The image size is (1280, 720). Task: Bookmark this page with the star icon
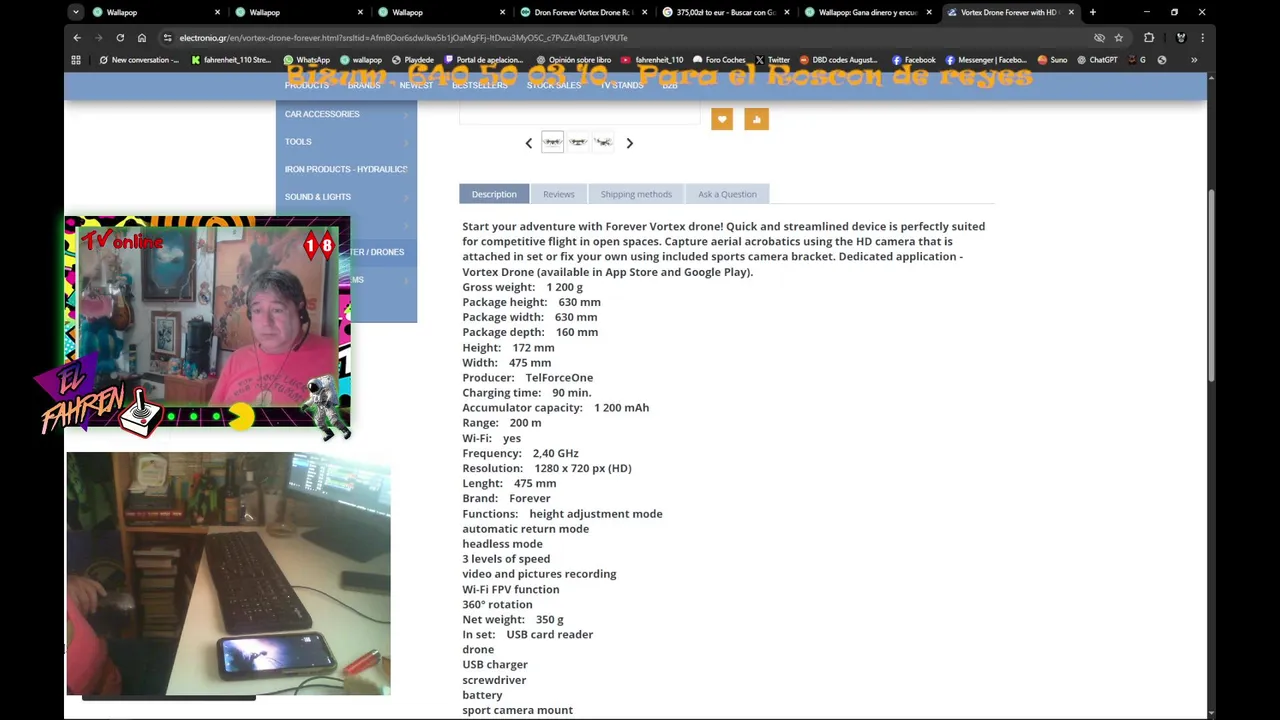[x=1119, y=38]
